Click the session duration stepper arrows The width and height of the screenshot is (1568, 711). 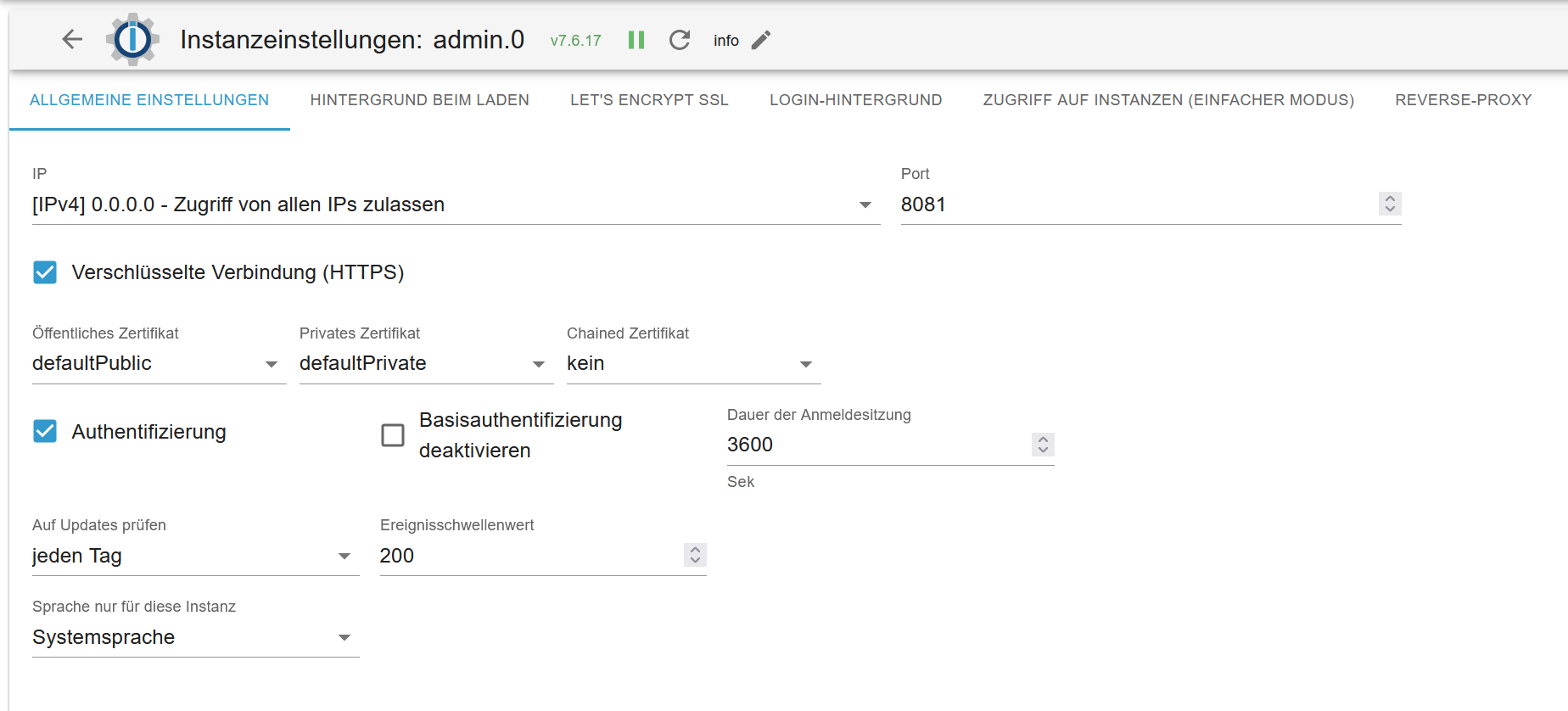click(x=1043, y=445)
